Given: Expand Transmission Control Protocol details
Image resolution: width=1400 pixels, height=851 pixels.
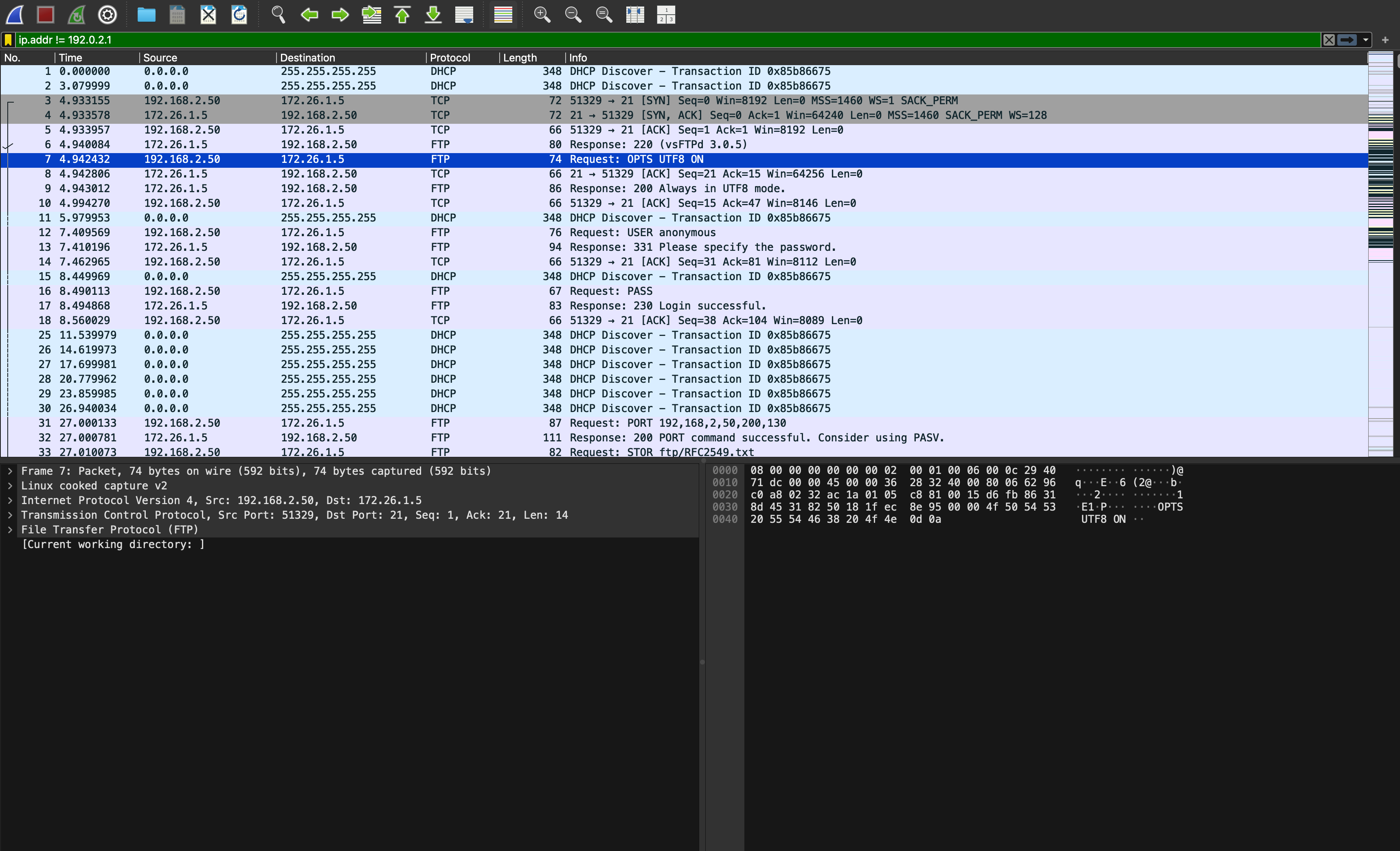Looking at the screenshot, I should [10, 515].
